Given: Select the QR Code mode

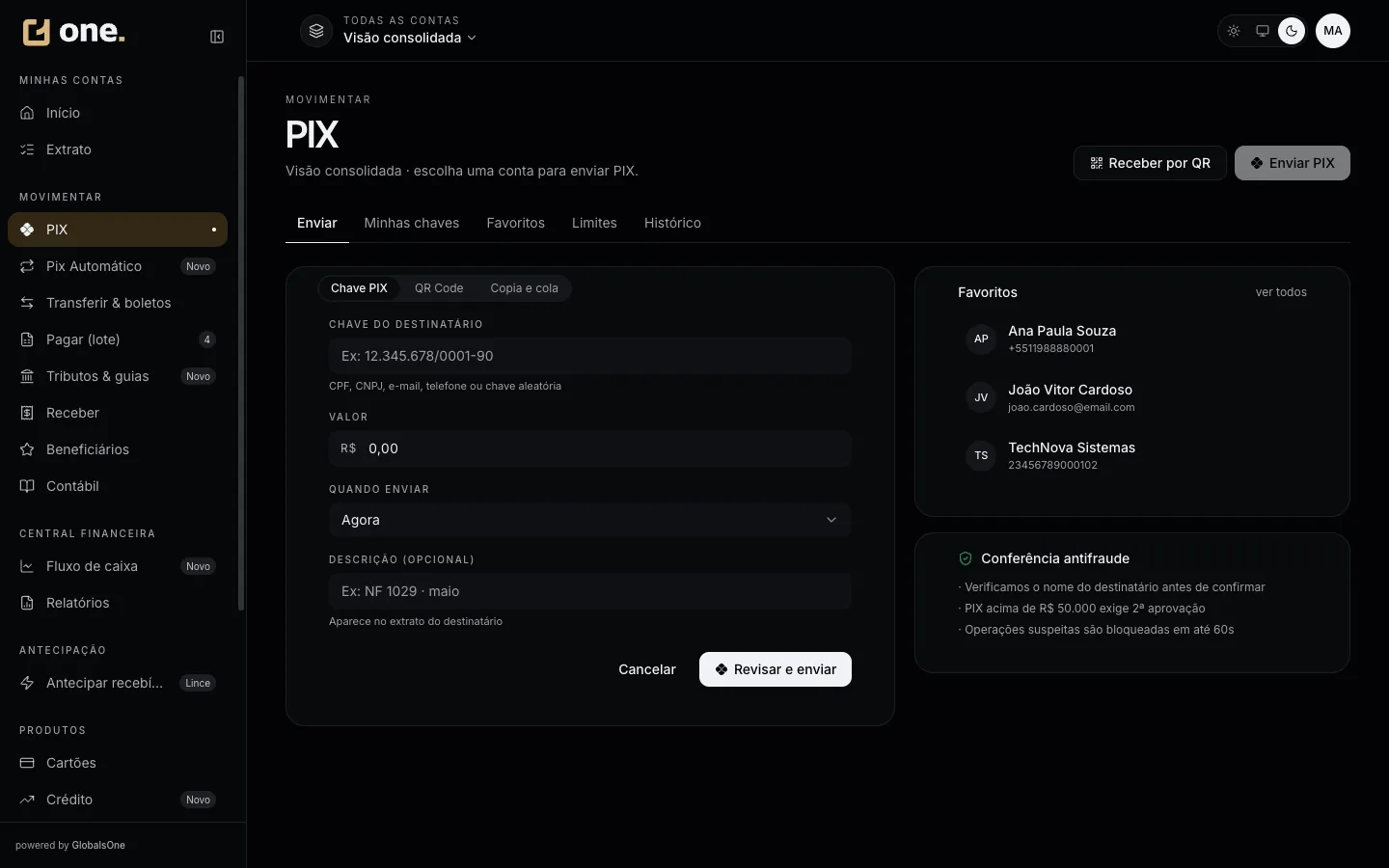Looking at the screenshot, I should (x=439, y=288).
